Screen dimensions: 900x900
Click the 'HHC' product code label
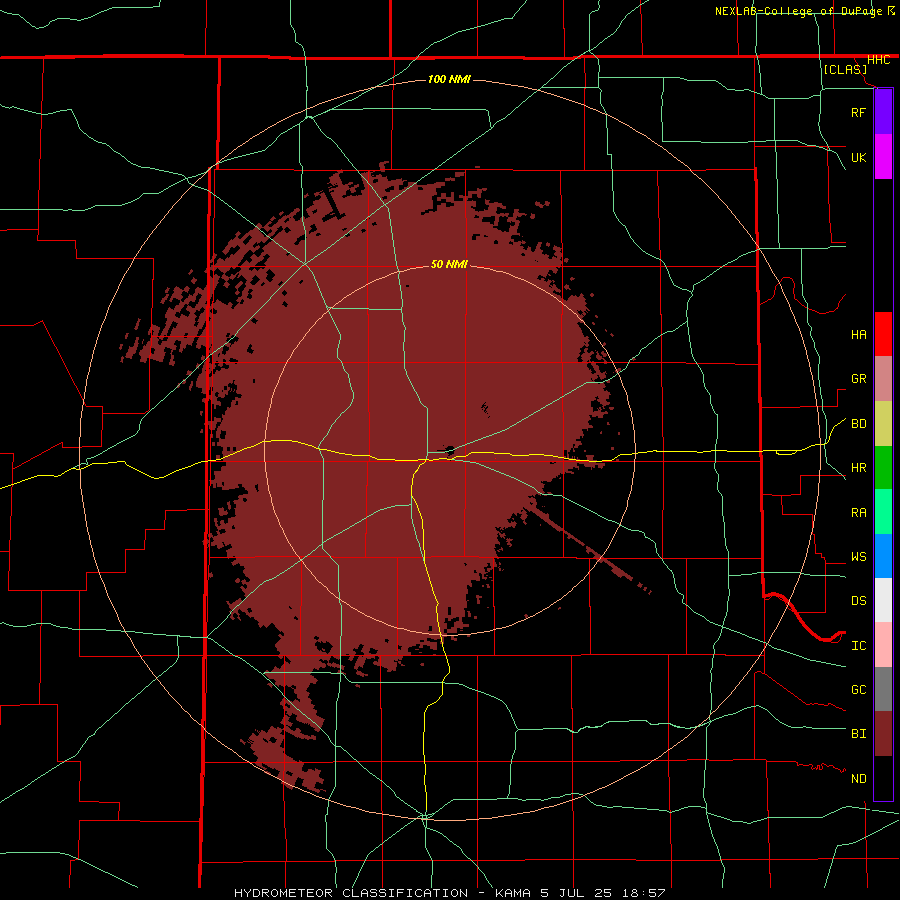878,60
